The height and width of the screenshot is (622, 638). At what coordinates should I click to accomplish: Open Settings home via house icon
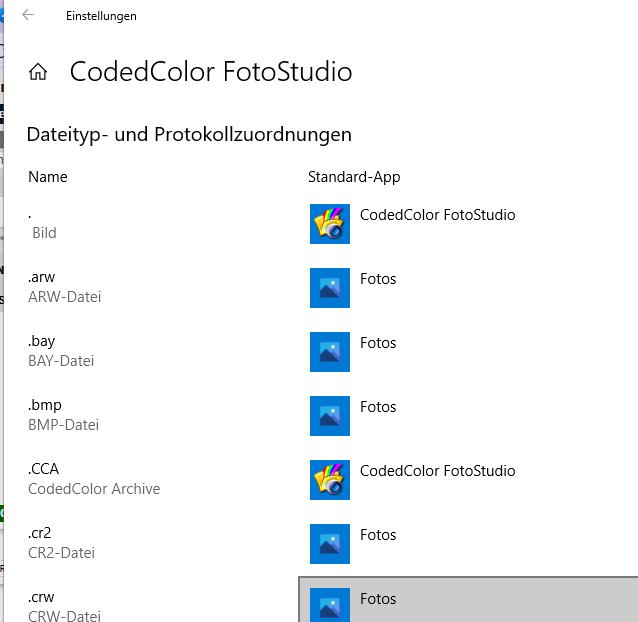(x=38, y=72)
